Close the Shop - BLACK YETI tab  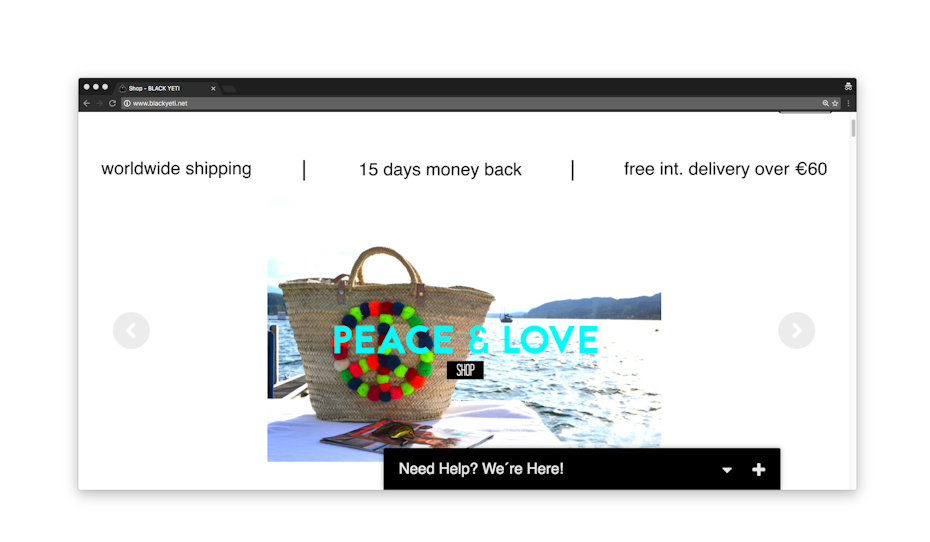(213, 88)
